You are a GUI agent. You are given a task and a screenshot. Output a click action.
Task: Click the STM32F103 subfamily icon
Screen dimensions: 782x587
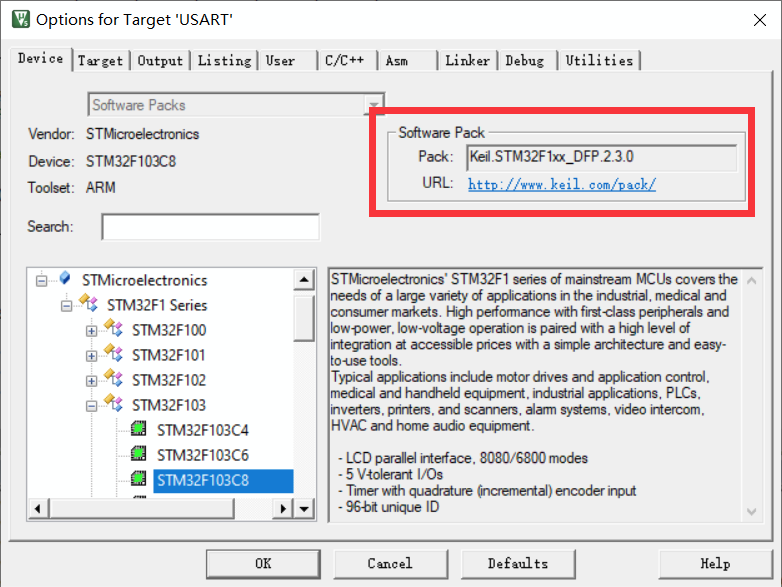(x=113, y=402)
